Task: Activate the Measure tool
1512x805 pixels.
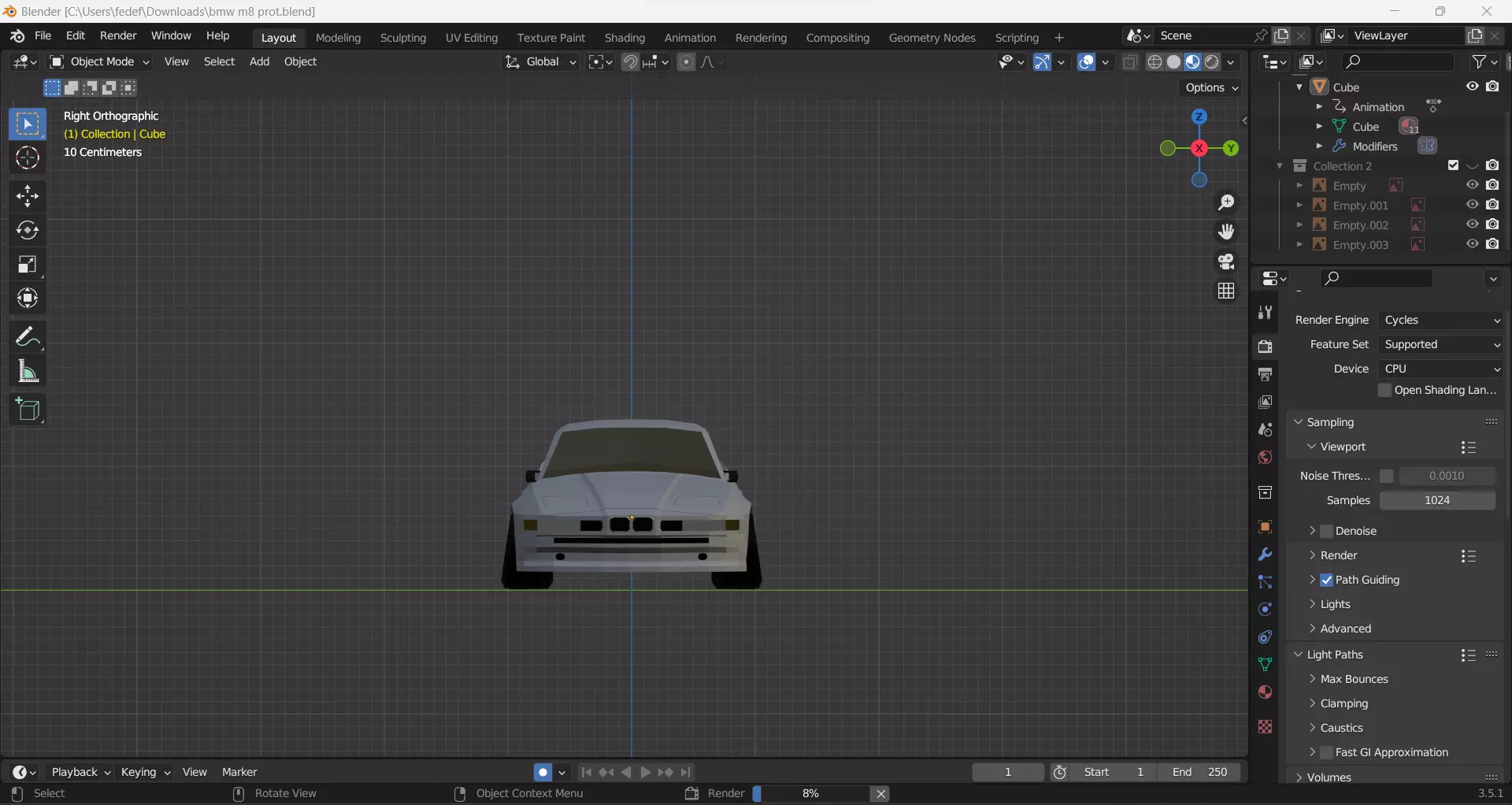Action: point(28,371)
